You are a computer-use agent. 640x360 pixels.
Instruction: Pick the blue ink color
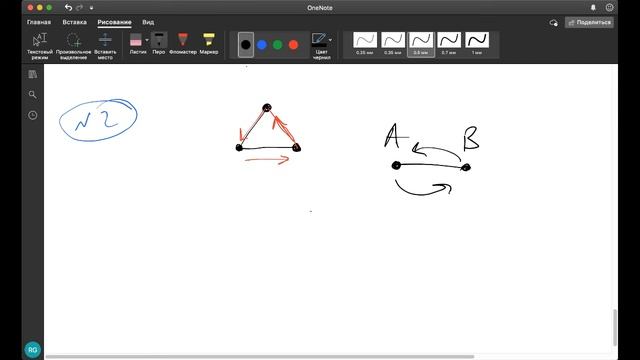coord(262,44)
